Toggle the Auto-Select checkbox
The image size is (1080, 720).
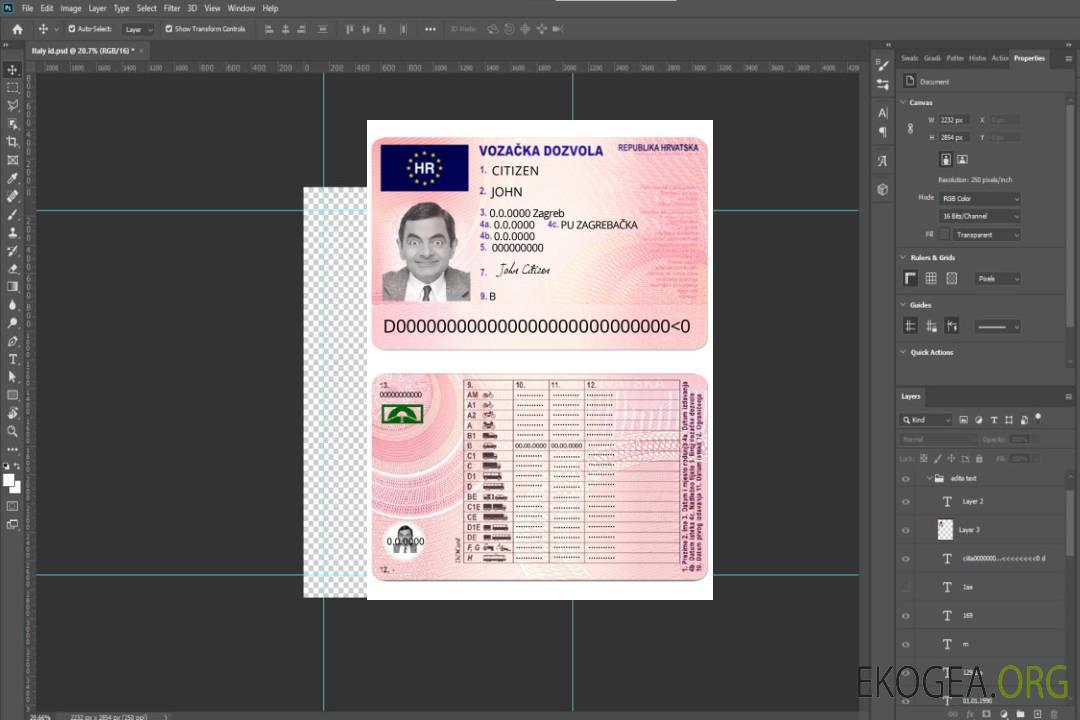click(x=72, y=29)
